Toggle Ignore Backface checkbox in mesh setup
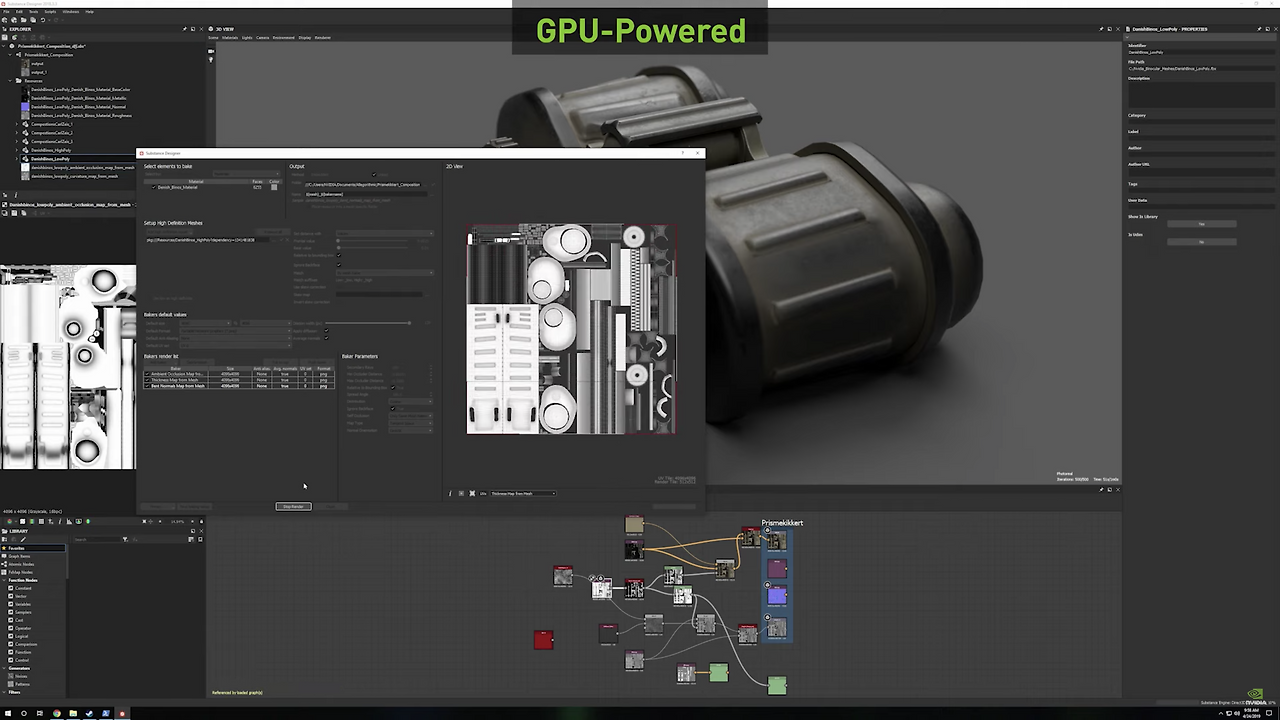Screen dimensions: 1280x720 pyautogui.click(x=338, y=266)
